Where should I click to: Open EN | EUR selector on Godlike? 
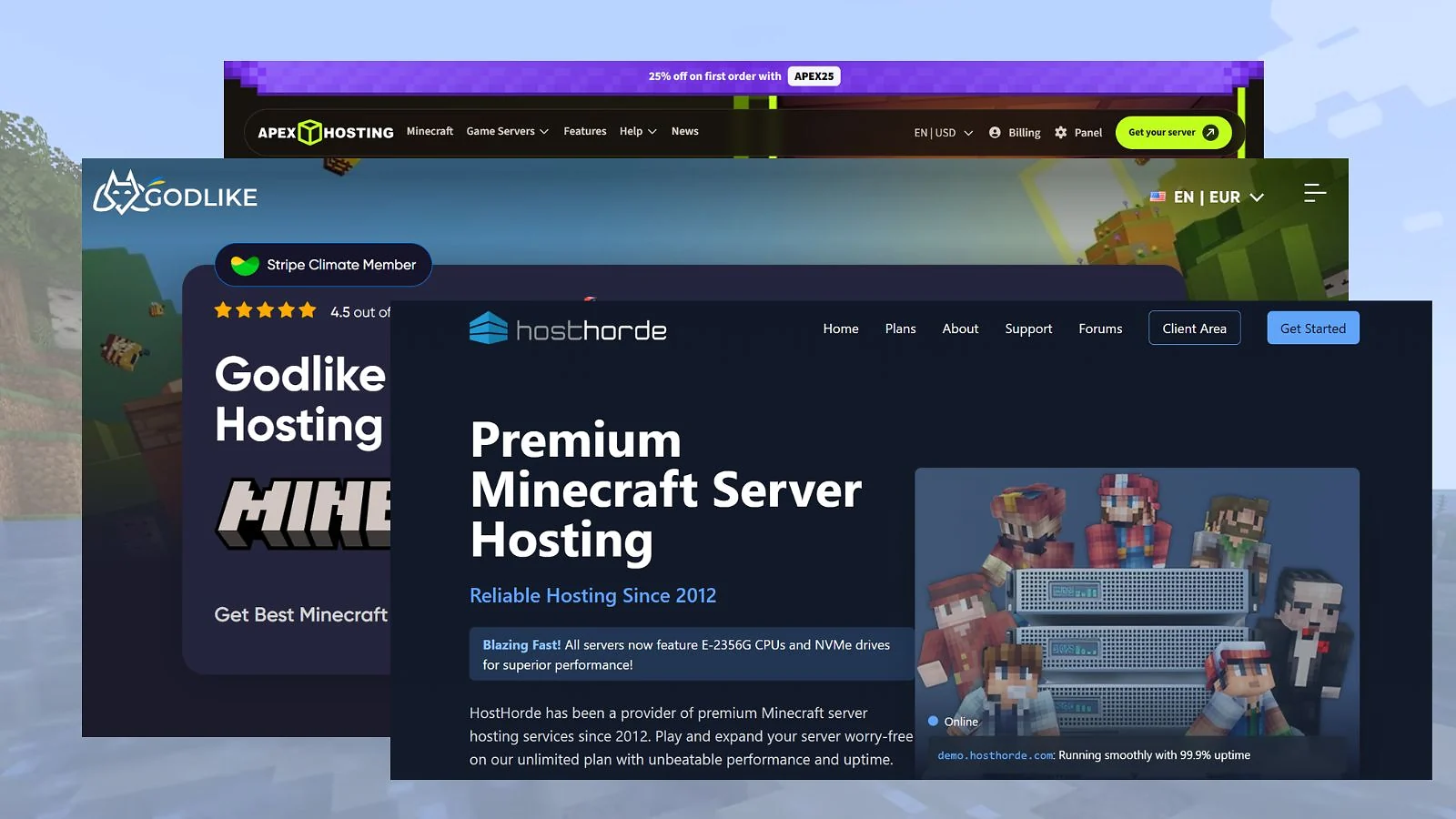1208,197
